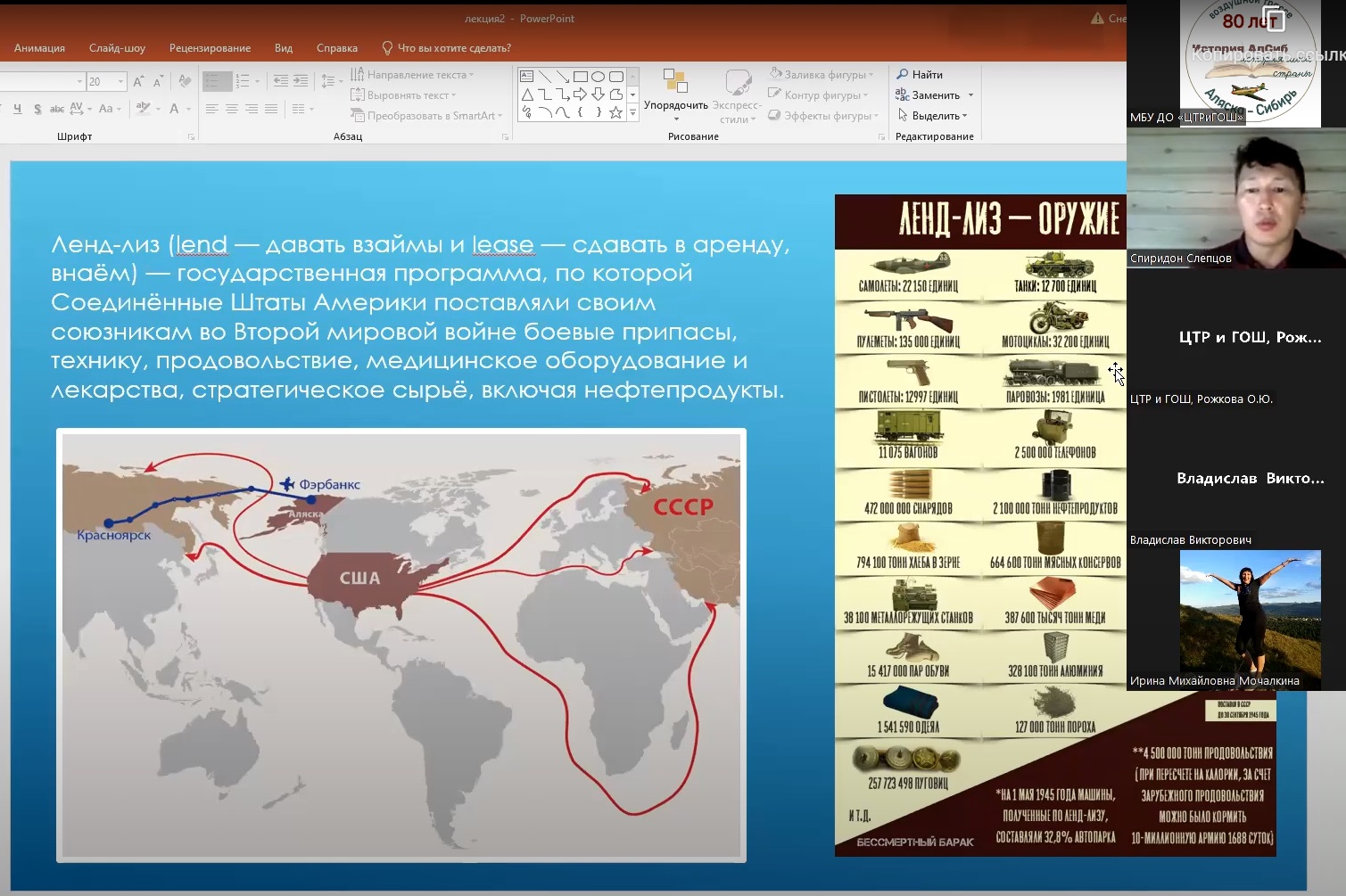1346x896 pixels.
Task: Center align text
Action: 232,109
